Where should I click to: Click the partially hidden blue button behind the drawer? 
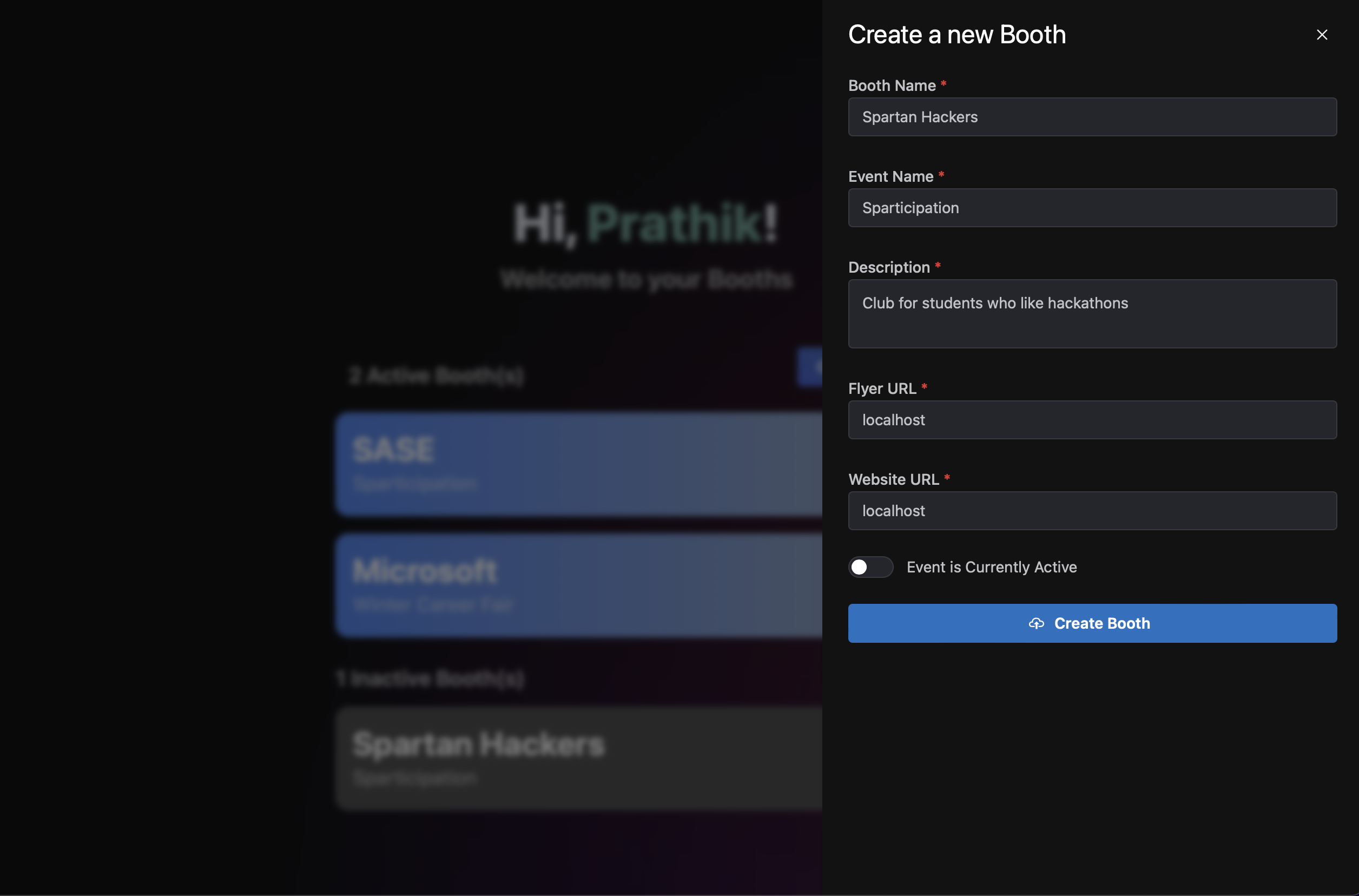point(809,367)
